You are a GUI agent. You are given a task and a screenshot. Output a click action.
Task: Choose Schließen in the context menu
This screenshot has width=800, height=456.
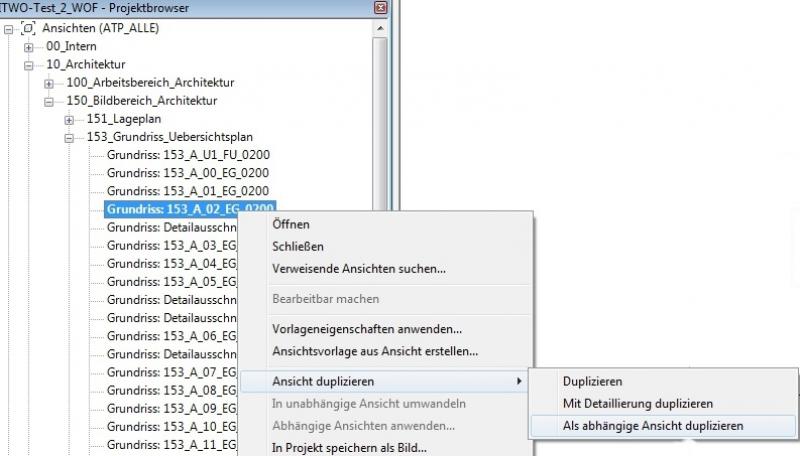click(298, 246)
